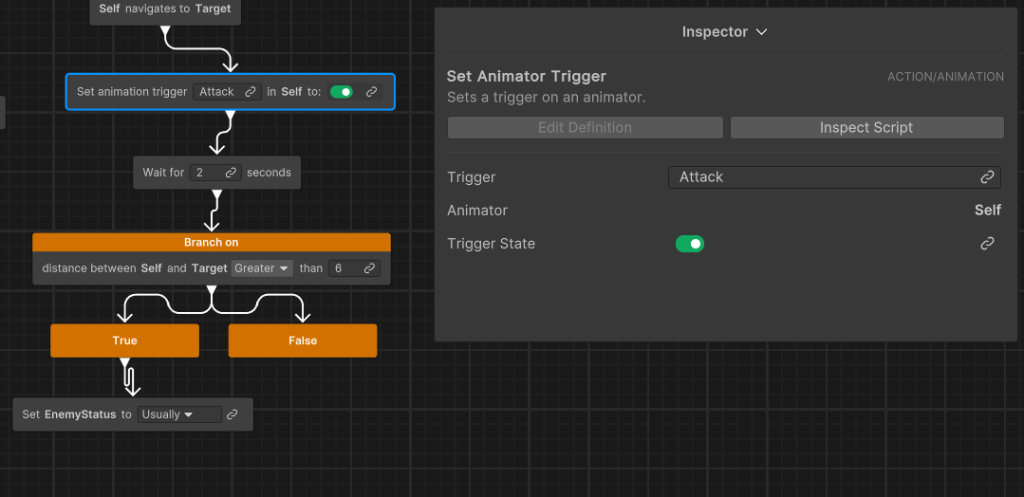Select the Self navigates to Target node
The image size is (1024, 497).
click(x=165, y=10)
